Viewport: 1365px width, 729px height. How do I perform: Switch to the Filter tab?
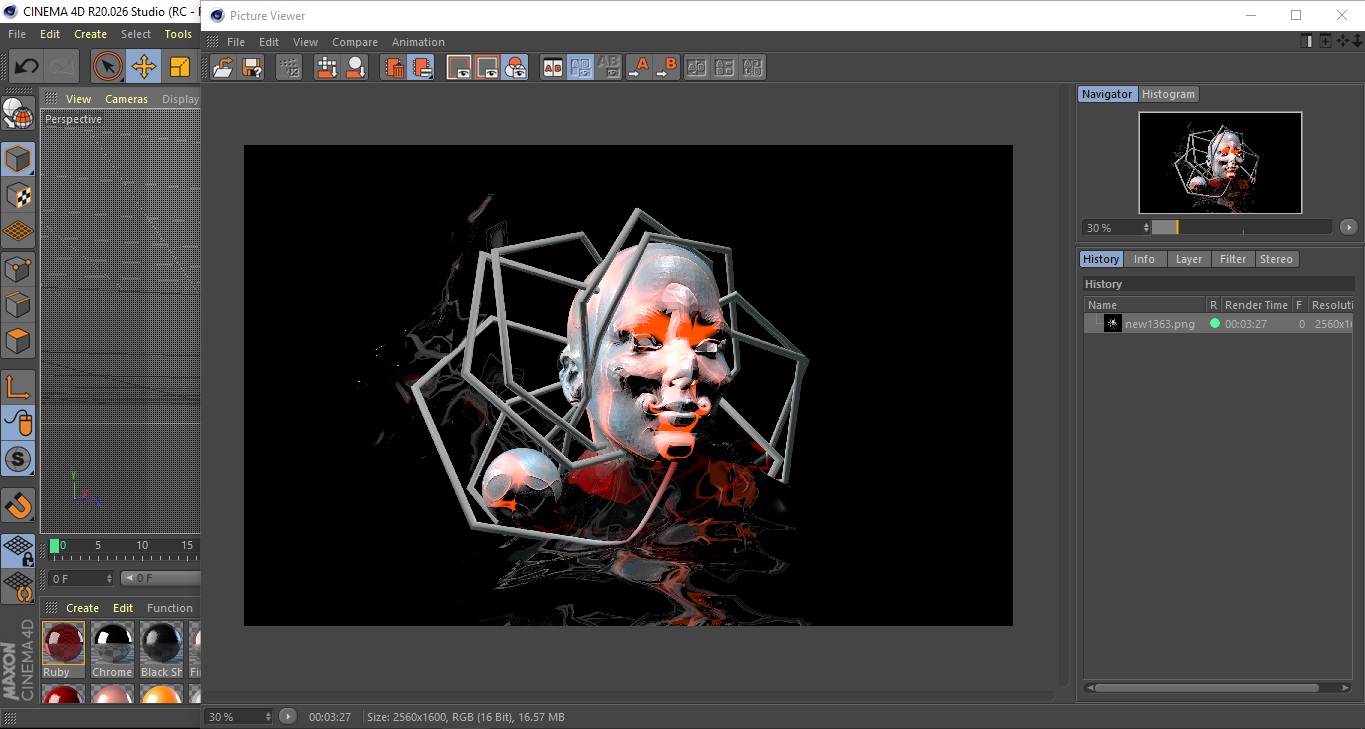(1233, 259)
